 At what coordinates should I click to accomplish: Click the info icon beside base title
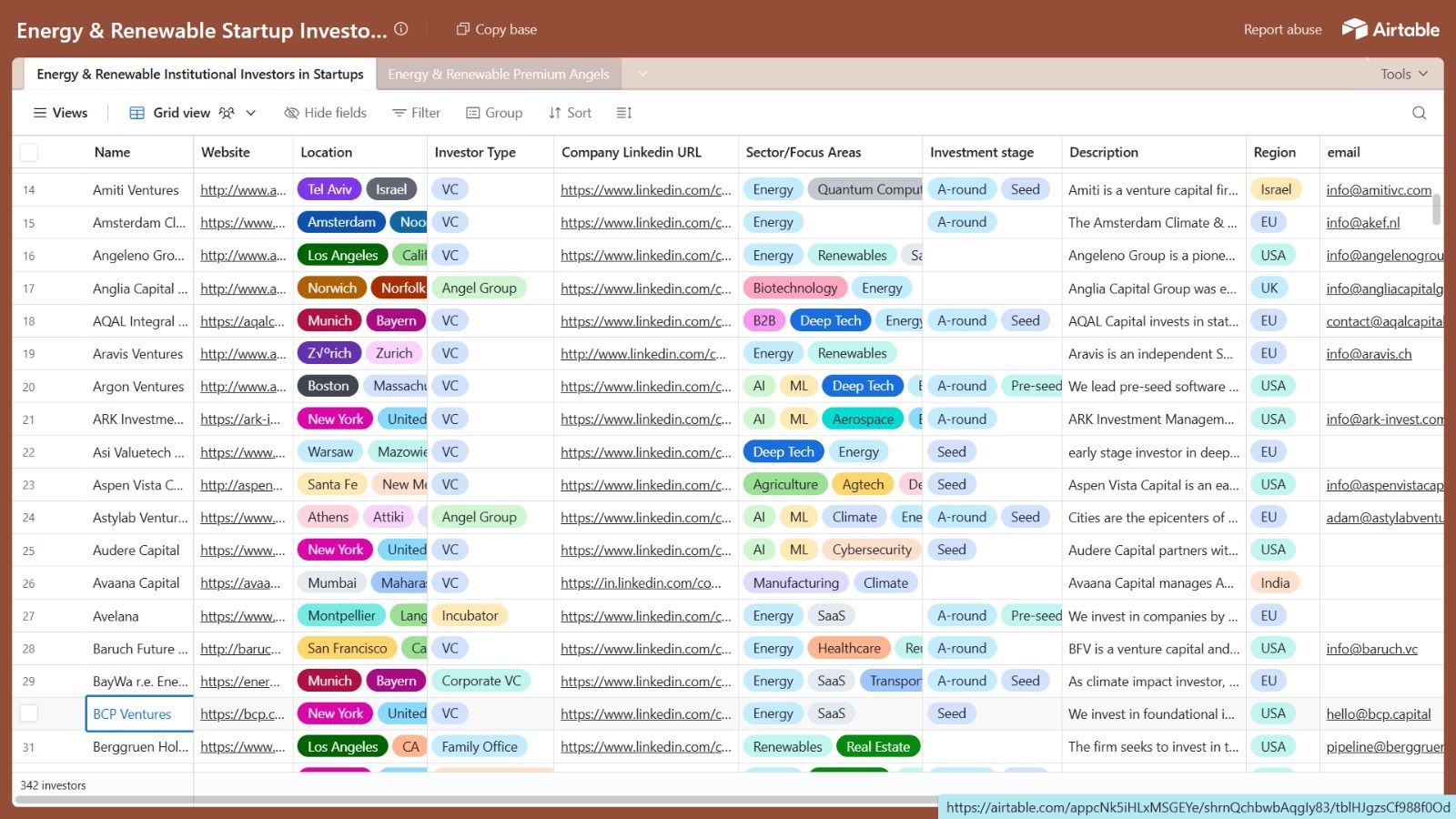point(401,29)
